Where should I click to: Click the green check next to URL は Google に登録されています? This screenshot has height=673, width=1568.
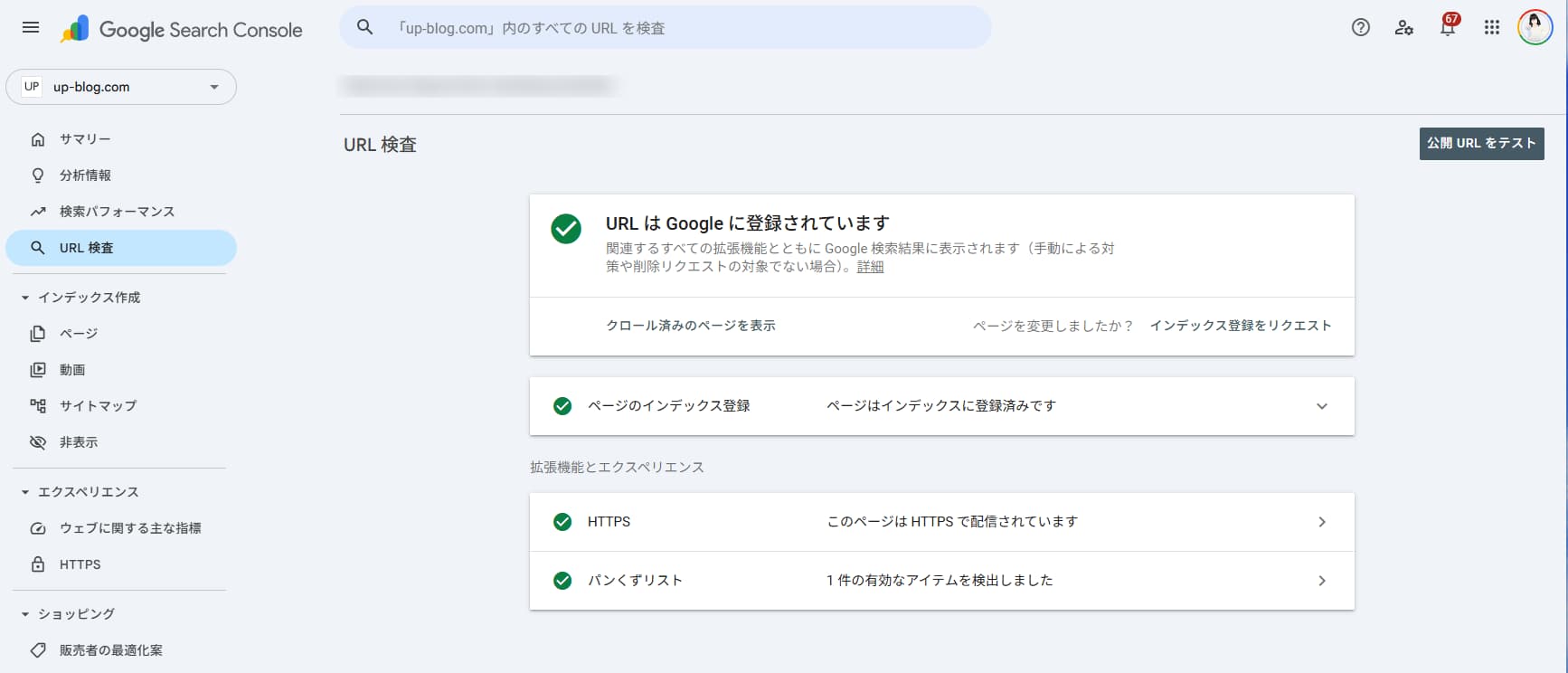[566, 229]
